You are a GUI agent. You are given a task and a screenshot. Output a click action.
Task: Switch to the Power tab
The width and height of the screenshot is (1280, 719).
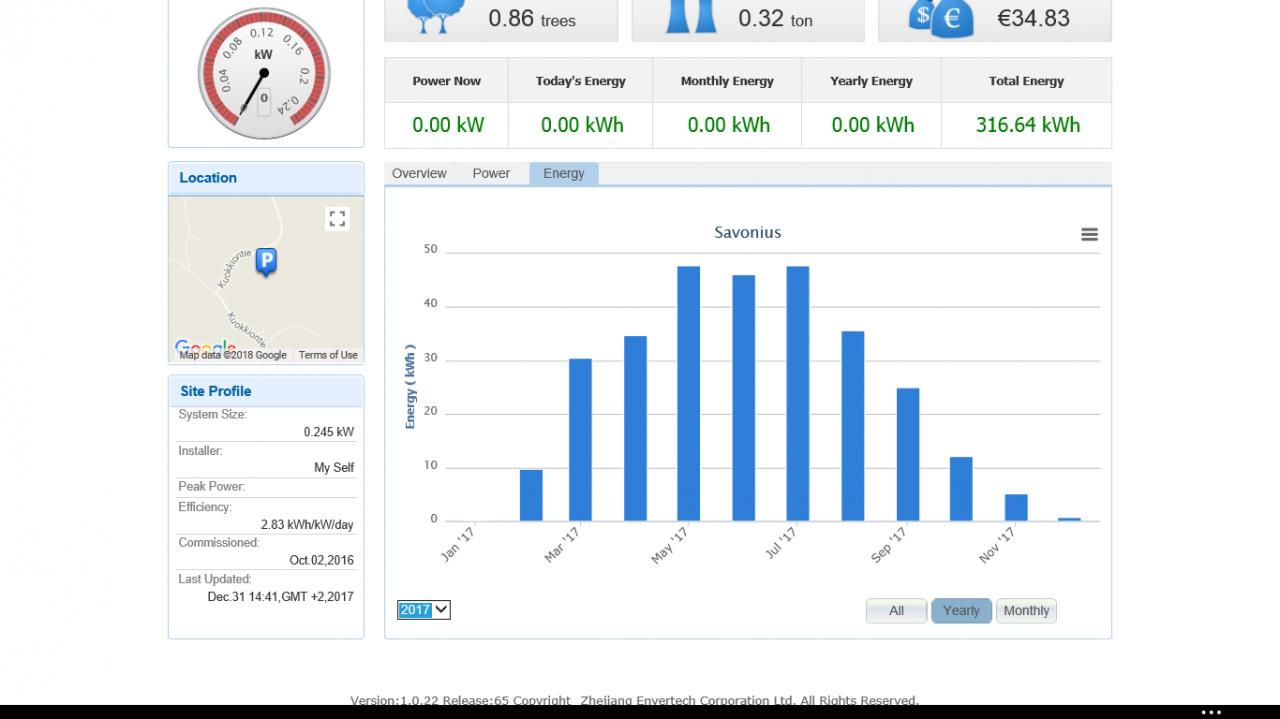[x=491, y=173]
